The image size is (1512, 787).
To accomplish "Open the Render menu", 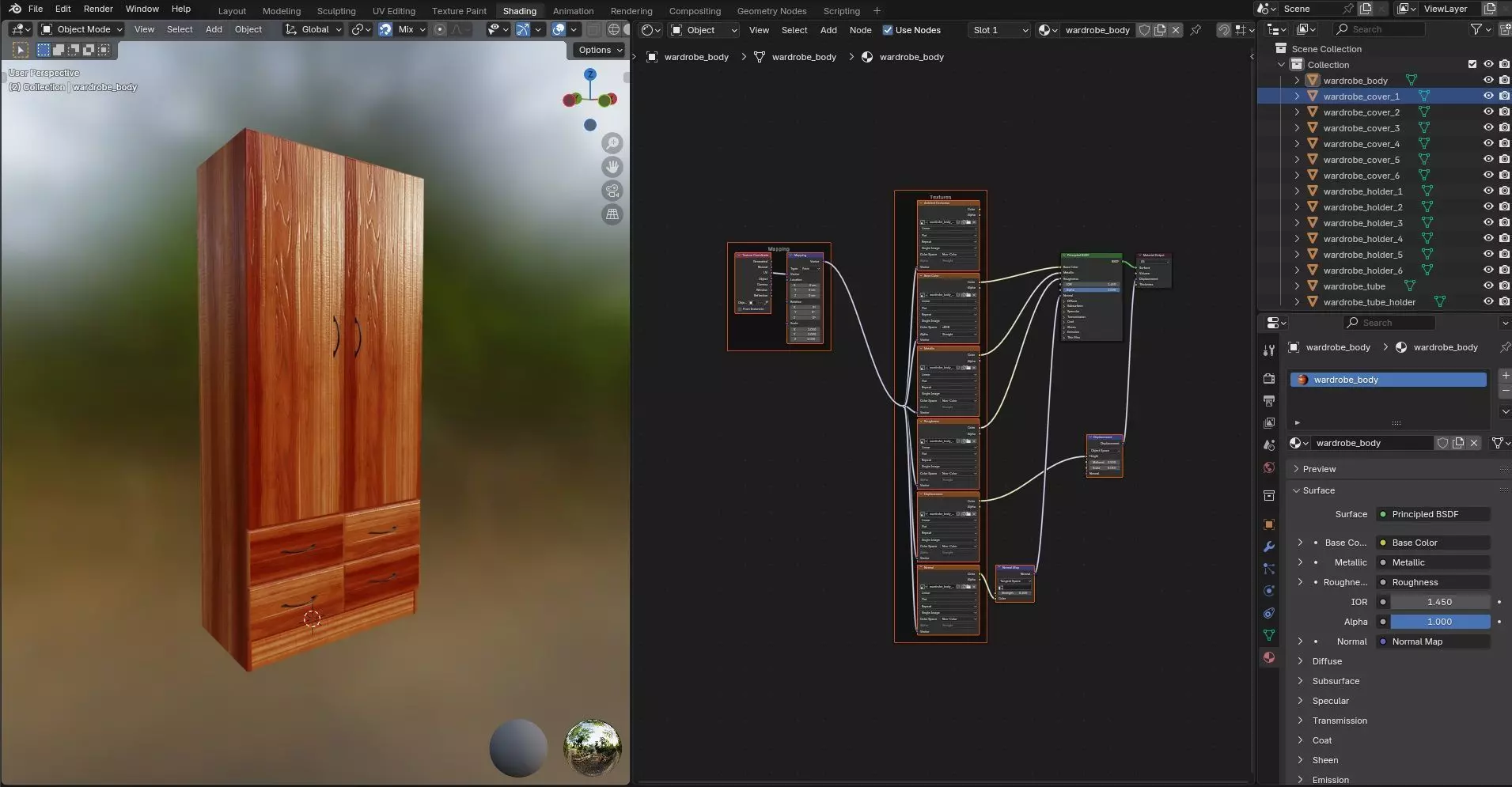I will click(98, 9).
